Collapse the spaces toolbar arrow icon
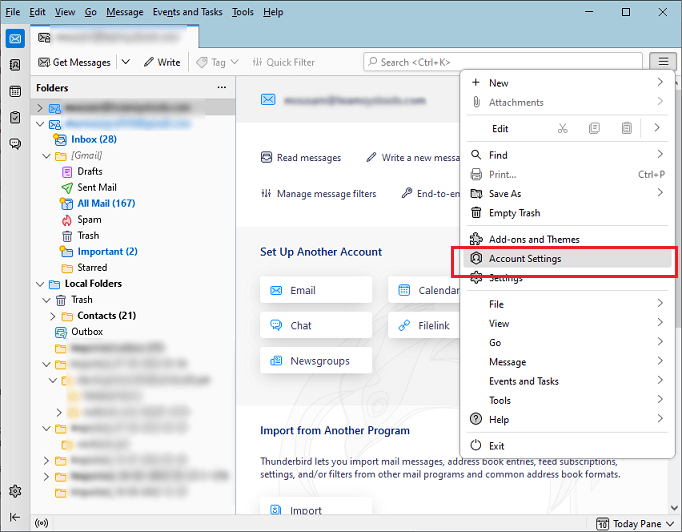Image resolution: width=682 pixels, height=532 pixels. click(15, 517)
